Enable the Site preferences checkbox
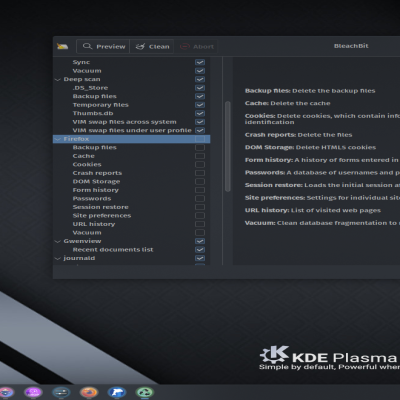Screen dimensions: 400x400 point(200,215)
